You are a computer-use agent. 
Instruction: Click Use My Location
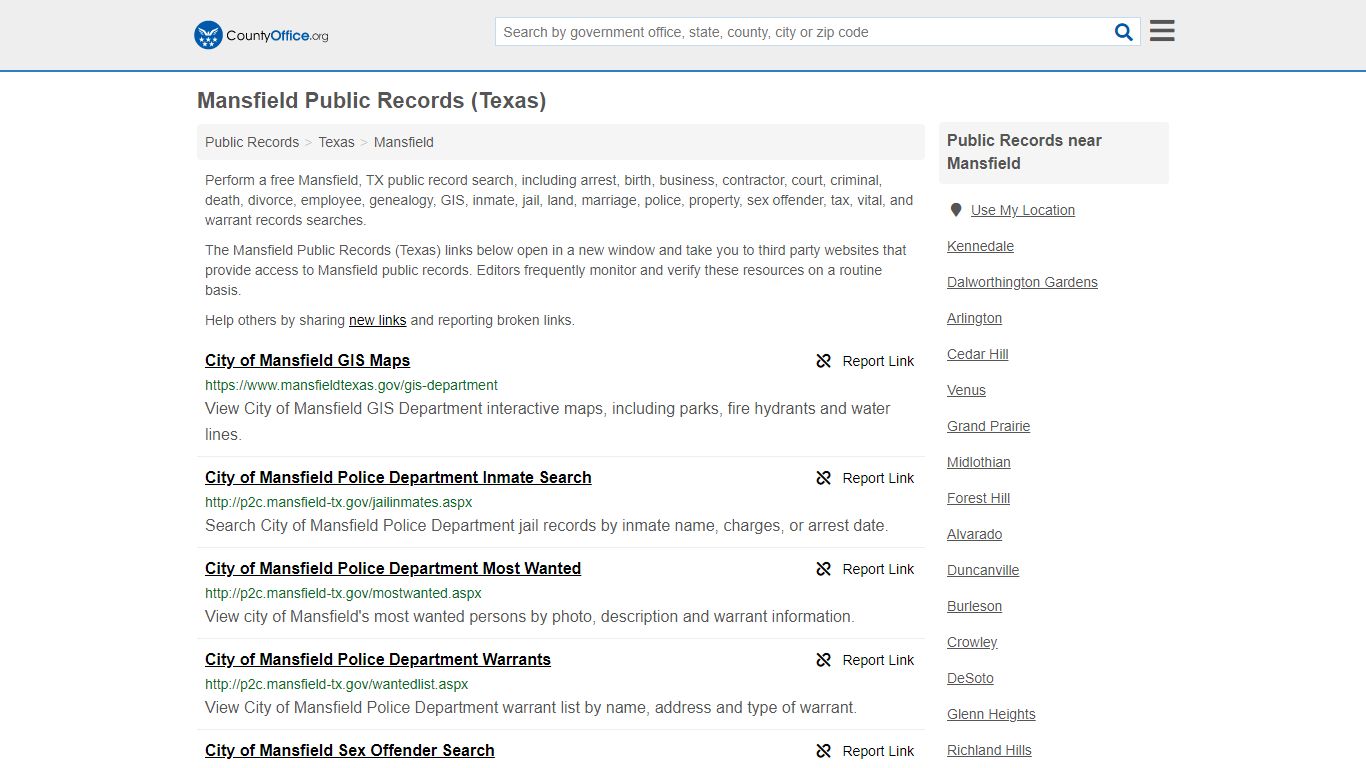(1022, 210)
